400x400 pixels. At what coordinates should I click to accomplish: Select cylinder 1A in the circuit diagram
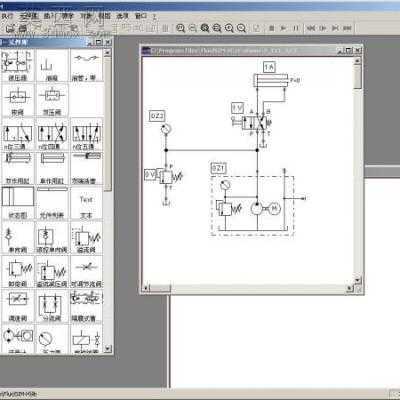point(271,81)
